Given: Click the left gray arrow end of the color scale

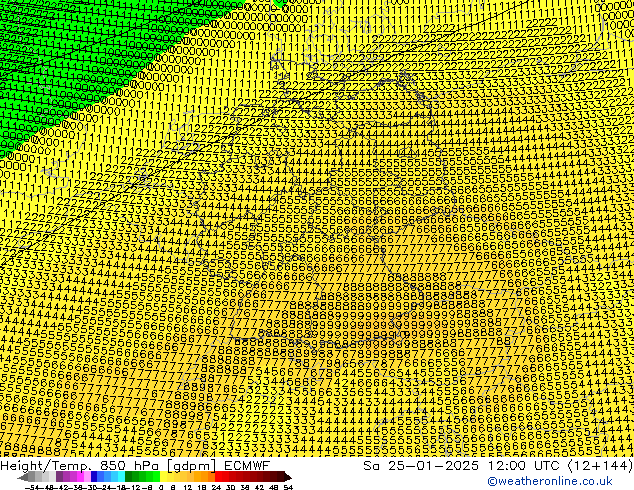Looking at the screenshot, I should tap(23, 477).
